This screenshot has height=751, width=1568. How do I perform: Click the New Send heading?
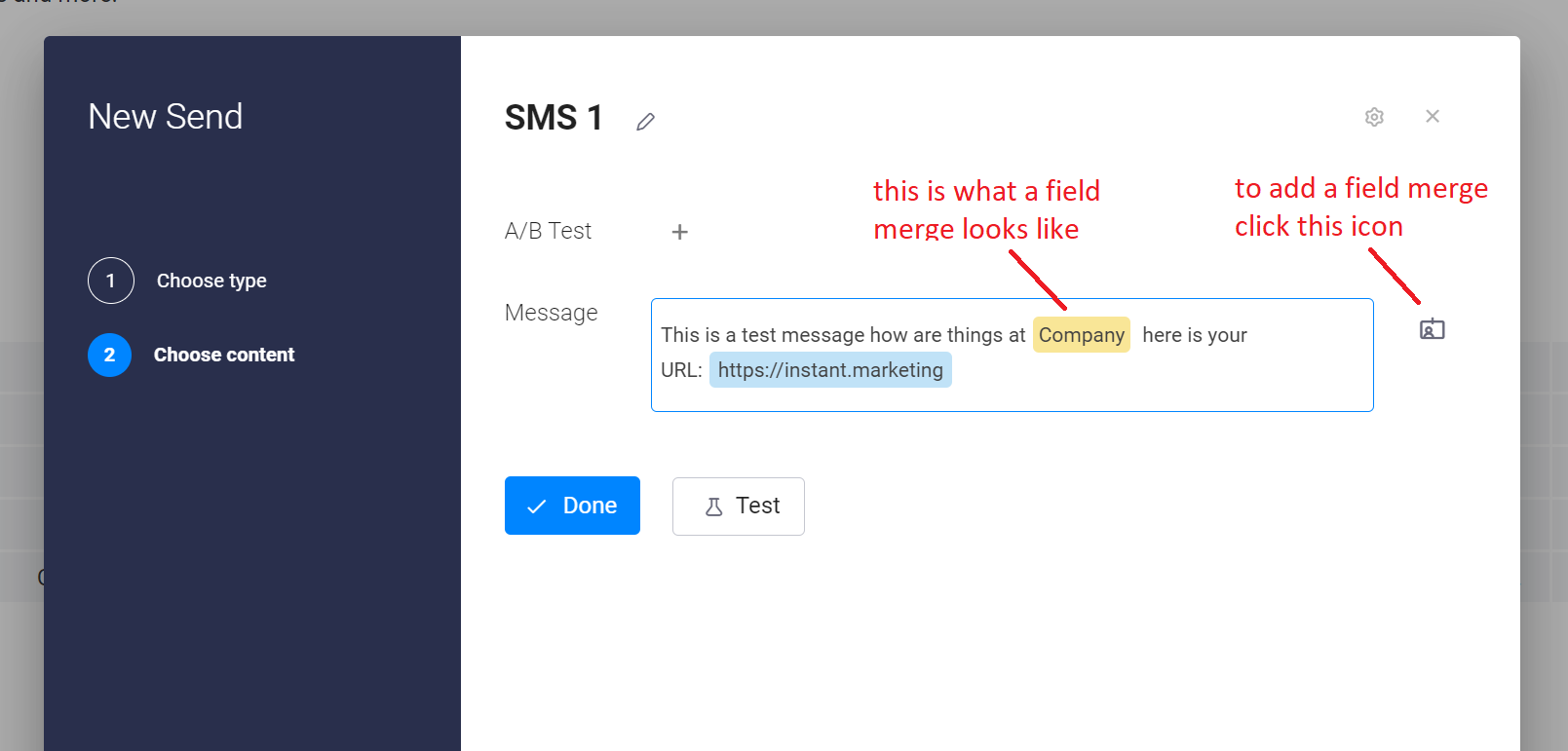point(166,117)
